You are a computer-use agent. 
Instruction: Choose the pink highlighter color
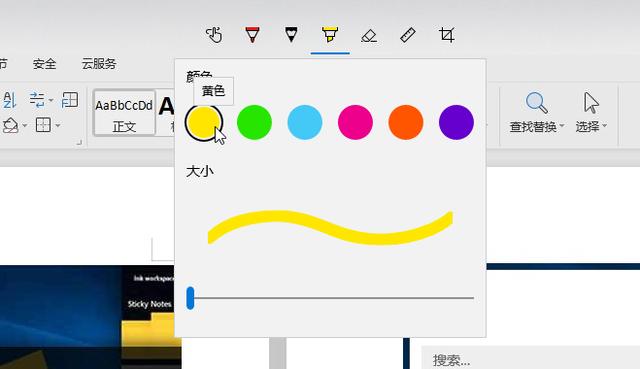point(355,122)
